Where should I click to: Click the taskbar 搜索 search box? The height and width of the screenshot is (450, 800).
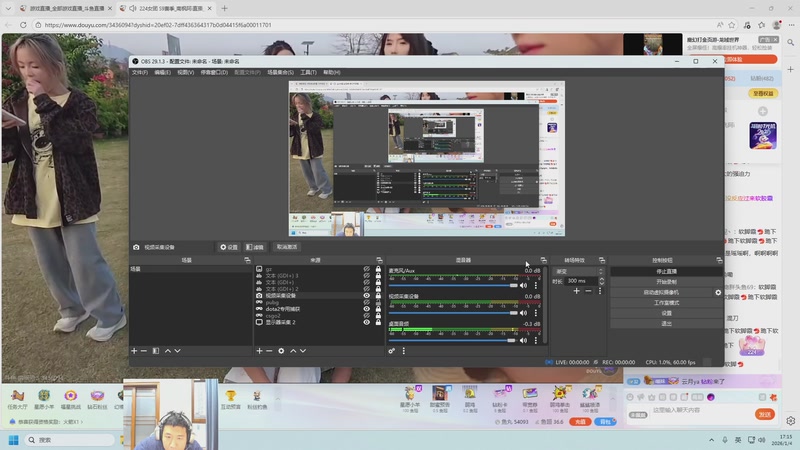[69, 440]
